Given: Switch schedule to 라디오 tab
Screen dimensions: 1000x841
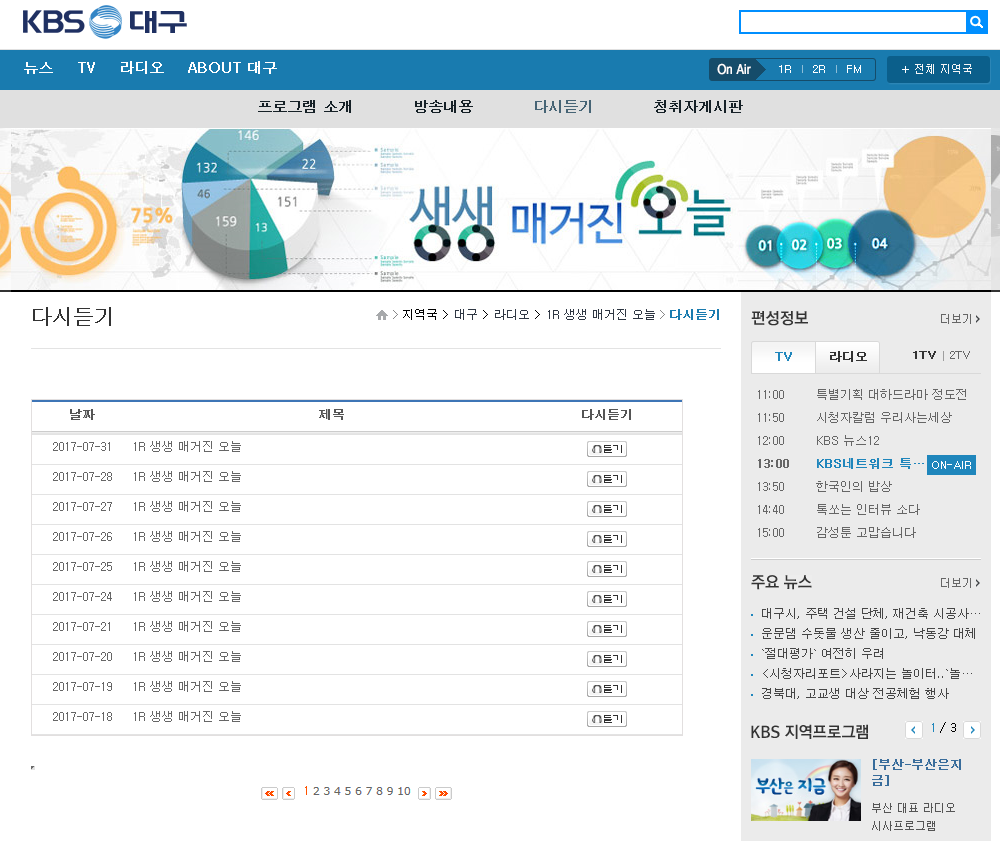Looking at the screenshot, I should point(848,356).
